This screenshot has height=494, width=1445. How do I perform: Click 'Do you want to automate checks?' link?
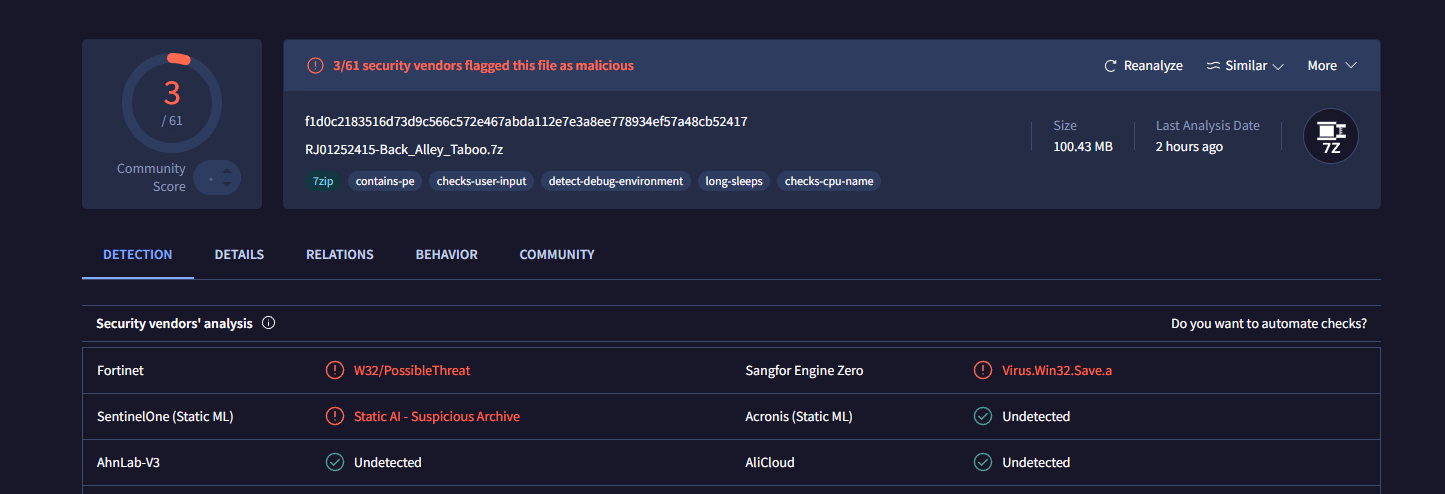[1269, 324]
